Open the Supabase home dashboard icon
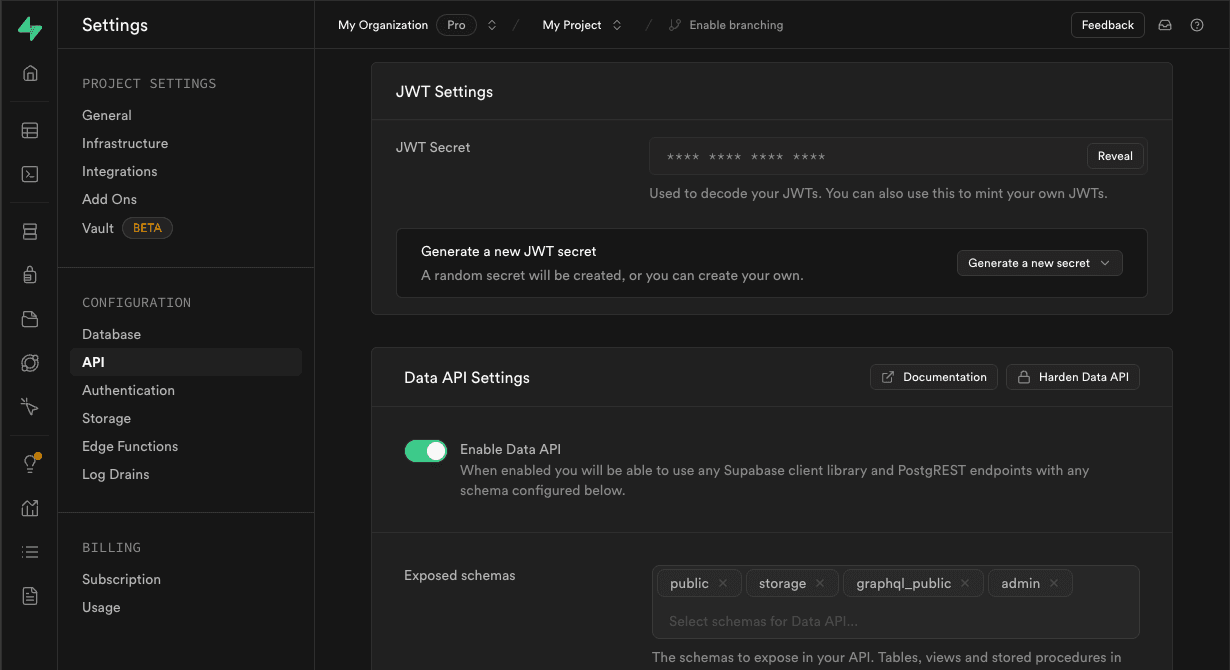The height and width of the screenshot is (670, 1230). click(29, 73)
